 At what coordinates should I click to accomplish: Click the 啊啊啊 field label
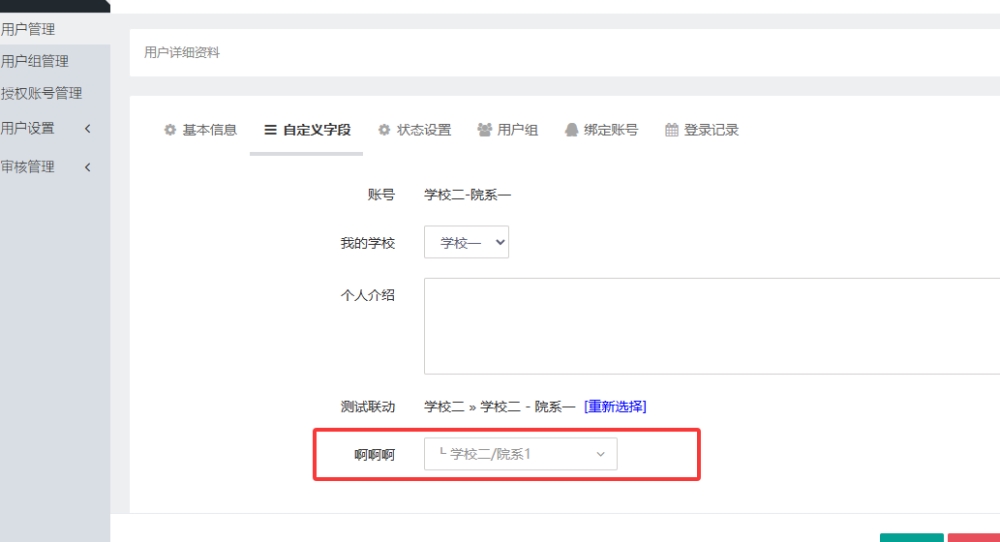pos(374,455)
